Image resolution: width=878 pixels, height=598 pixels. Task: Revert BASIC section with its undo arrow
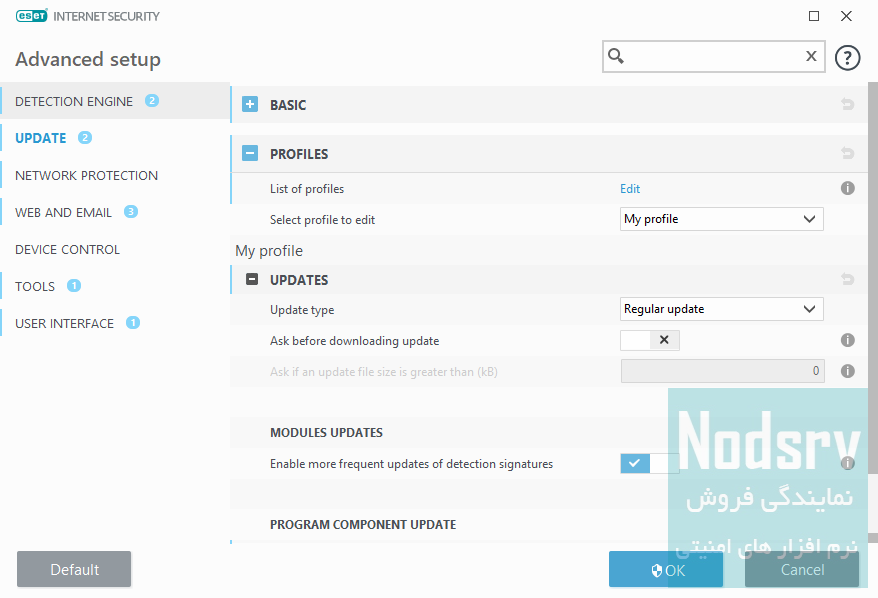tap(847, 104)
